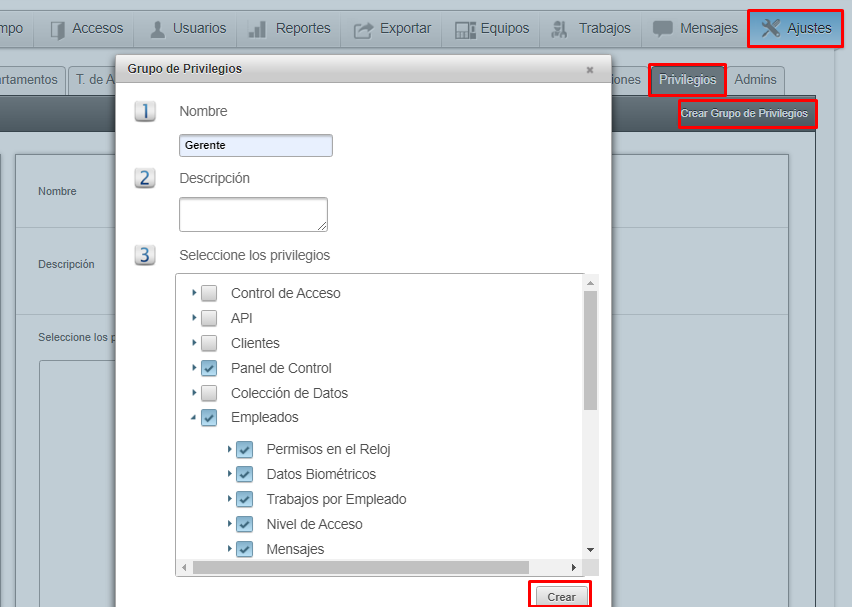This screenshot has width=852, height=607.
Task: Open the Ajustes tools icon menu
Action: click(x=770, y=29)
